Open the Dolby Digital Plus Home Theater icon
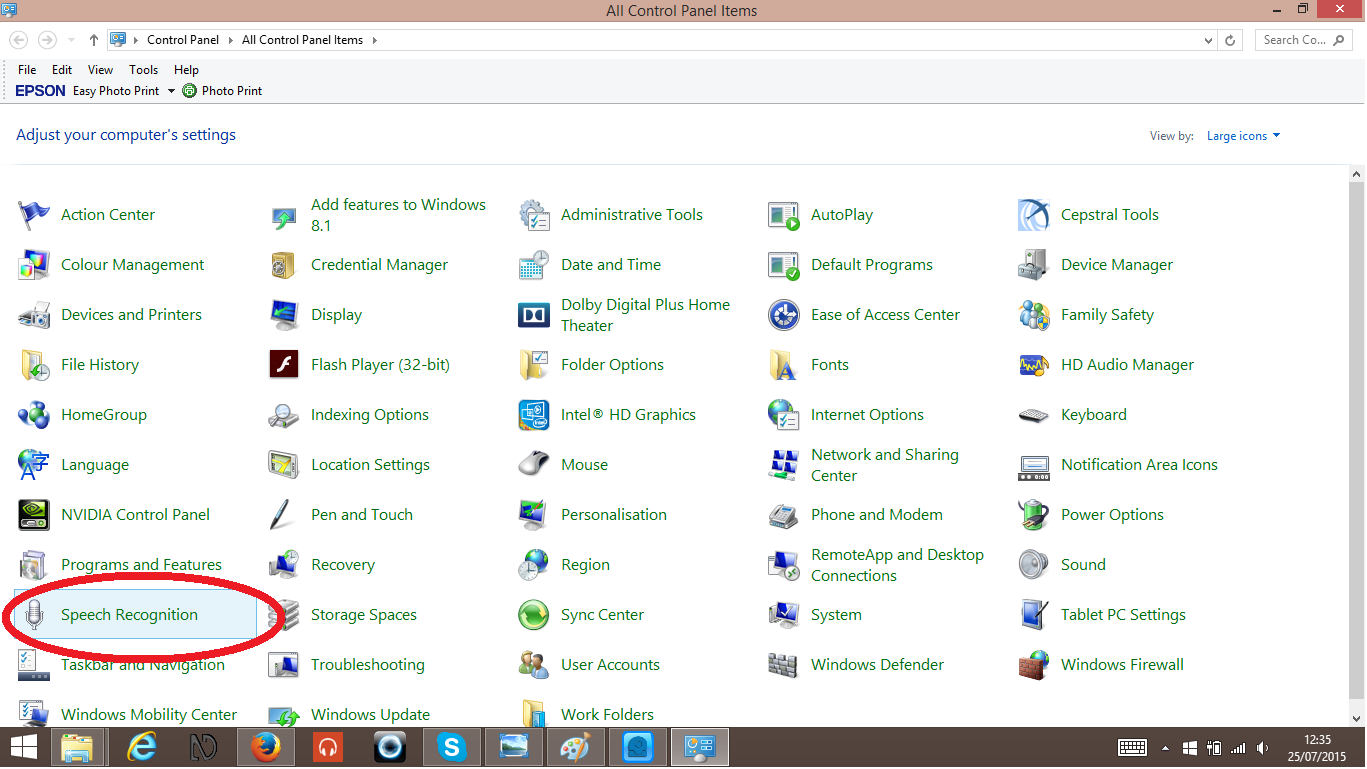Image resolution: width=1367 pixels, height=769 pixels. (534, 315)
